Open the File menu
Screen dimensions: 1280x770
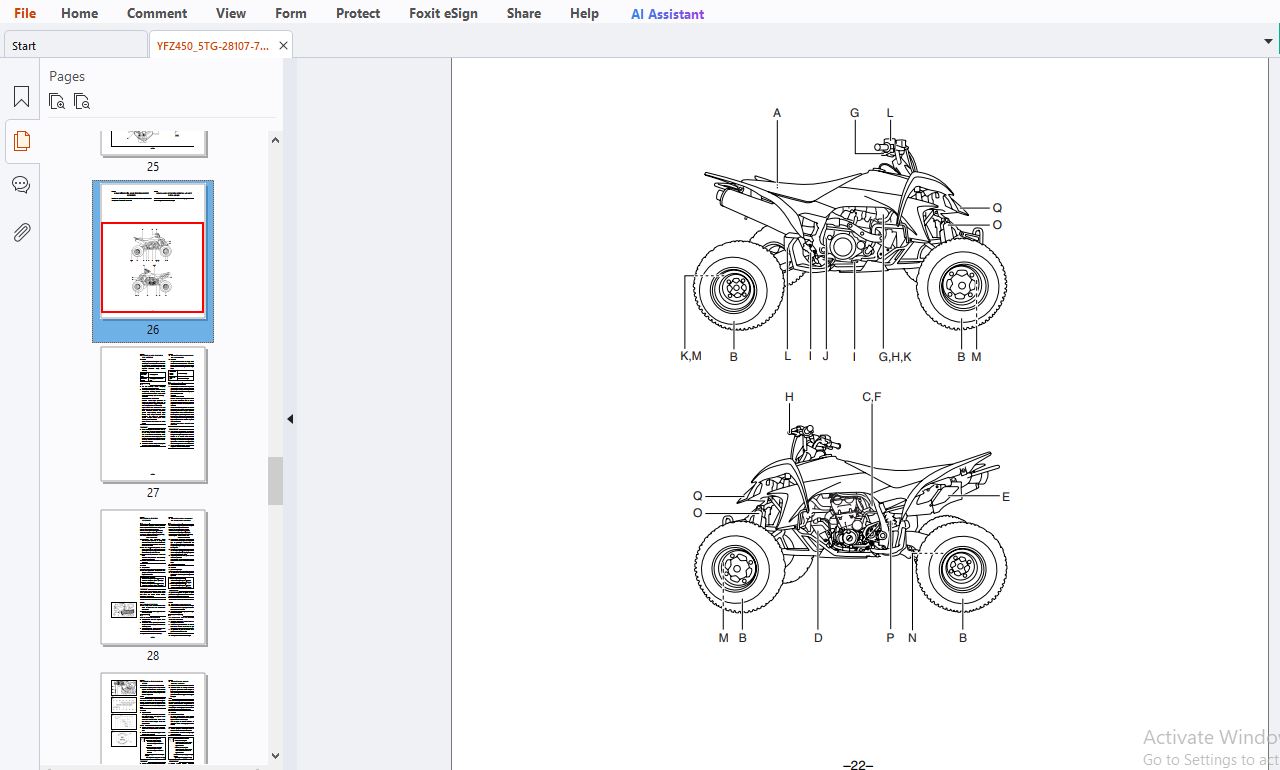coord(25,13)
